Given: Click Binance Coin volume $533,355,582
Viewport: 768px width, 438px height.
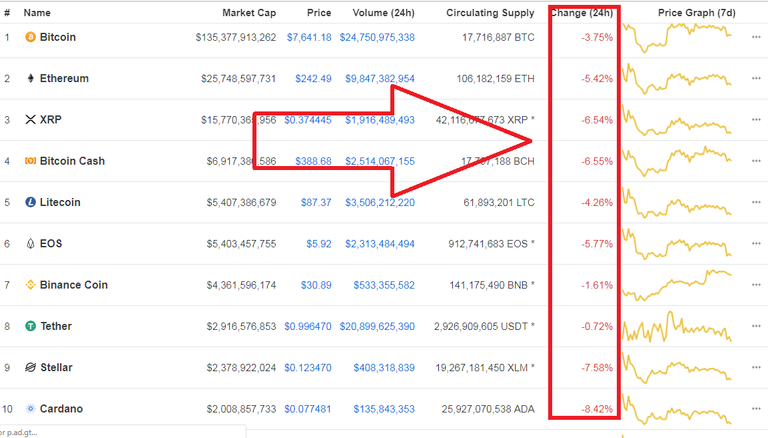Looking at the screenshot, I should pos(384,285).
